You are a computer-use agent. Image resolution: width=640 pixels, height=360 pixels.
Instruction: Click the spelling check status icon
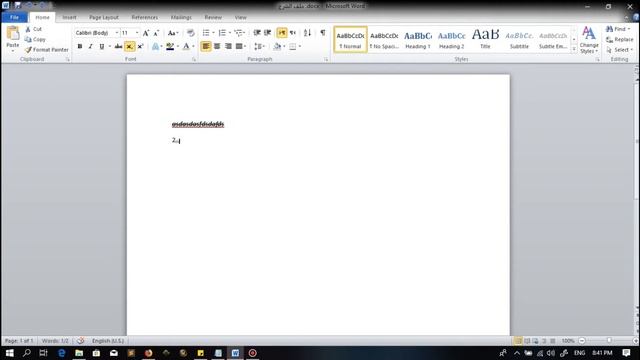tap(80, 340)
